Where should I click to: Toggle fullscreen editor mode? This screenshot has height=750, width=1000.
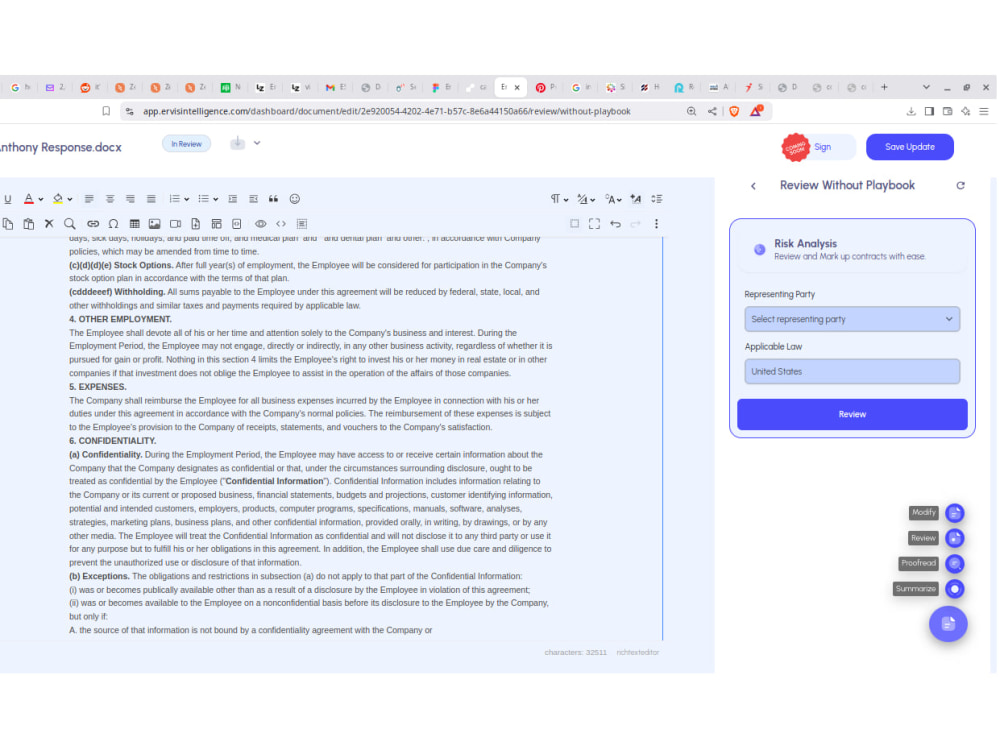[x=594, y=224]
